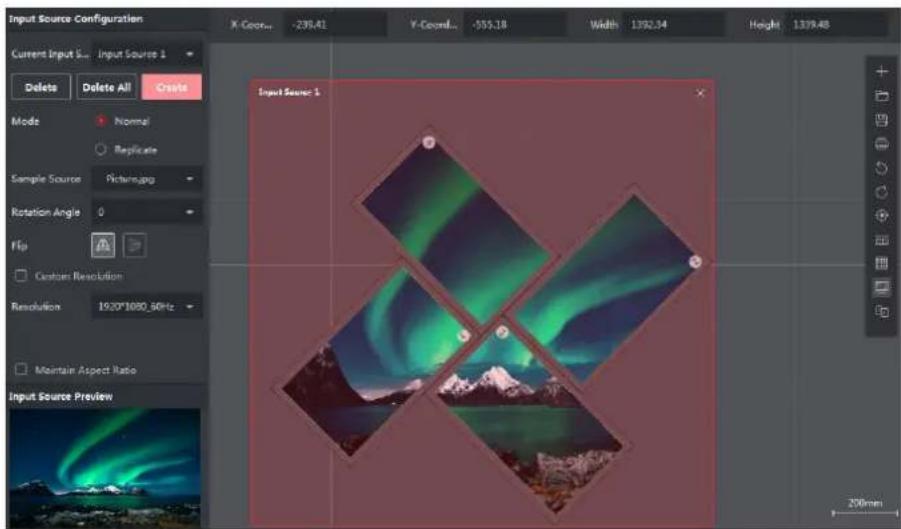Save layout with the floppy disk icon
The height and width of the screenshot is (529, 901).
(881, 120)
